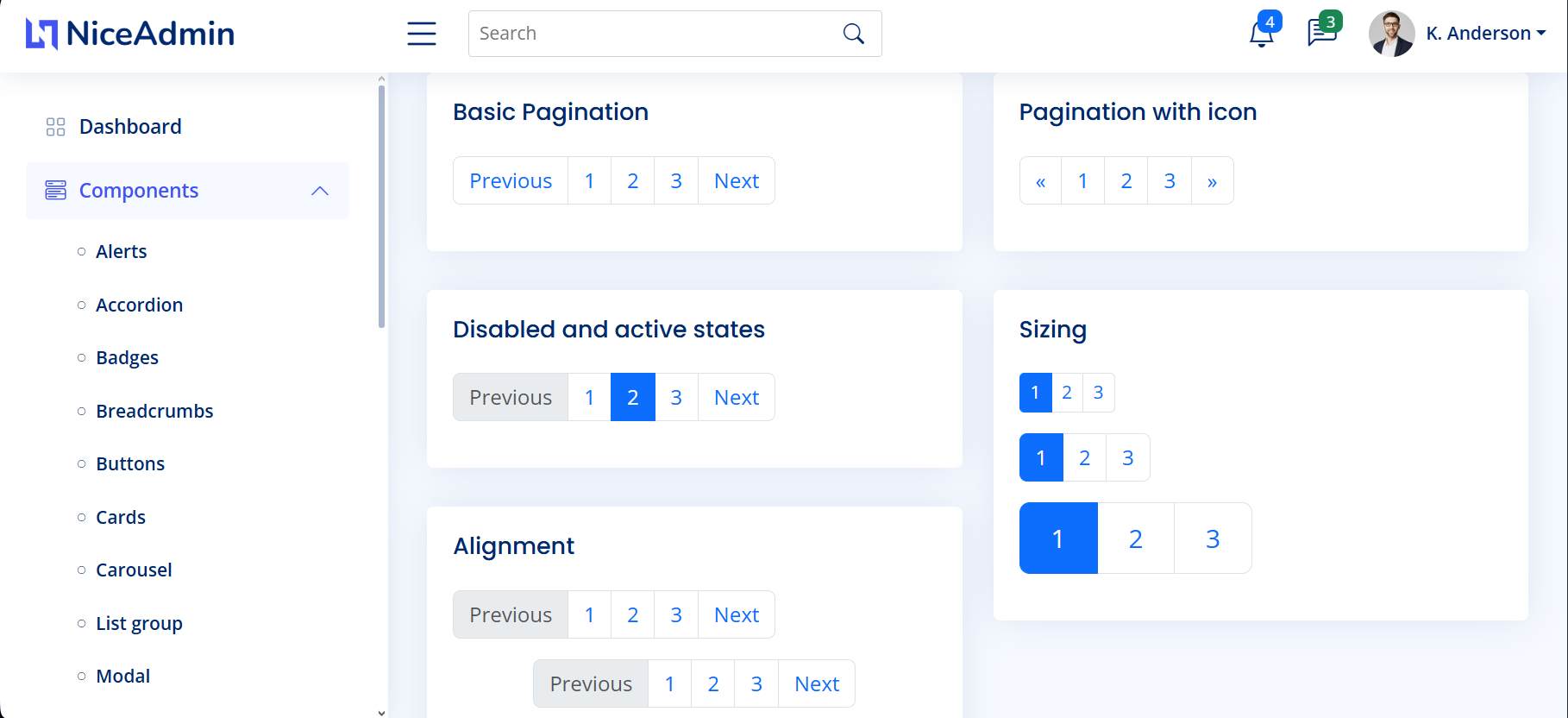The height and width of the screenshot is (718, 1568).
Task: Click Next in Basic Pagination
Action: 737,181
